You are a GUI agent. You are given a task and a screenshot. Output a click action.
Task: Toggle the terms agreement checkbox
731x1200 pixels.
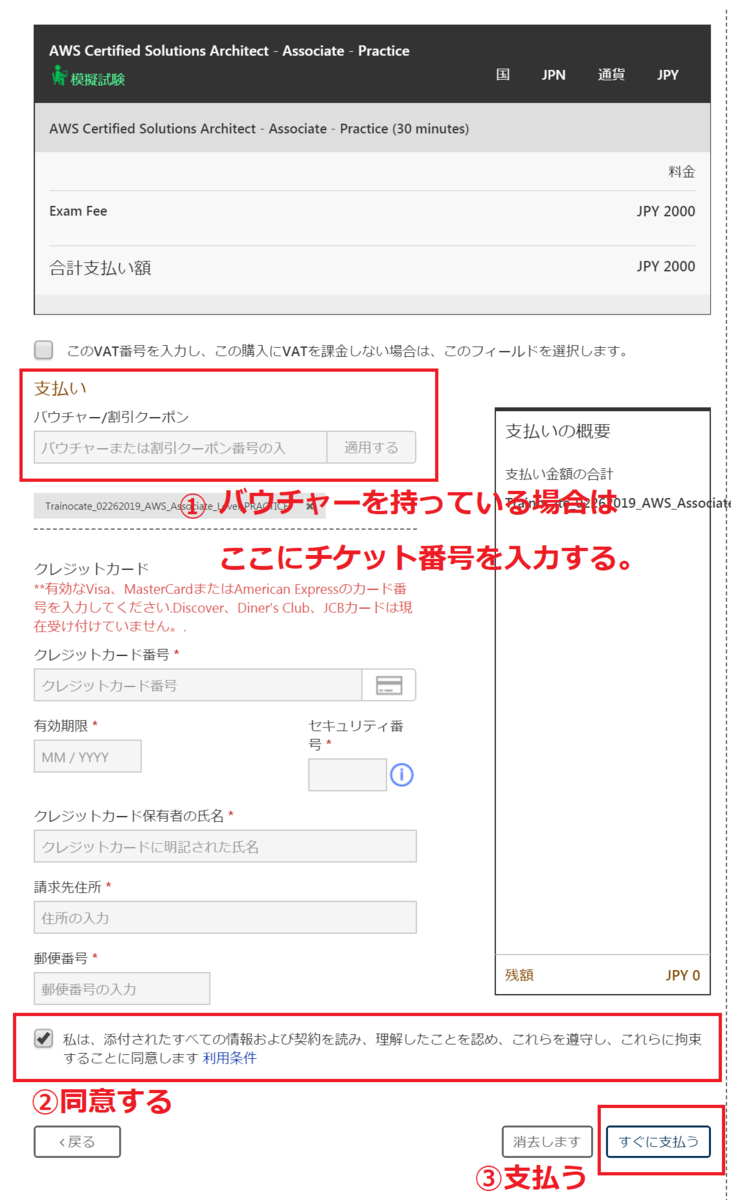(43, 1038)
